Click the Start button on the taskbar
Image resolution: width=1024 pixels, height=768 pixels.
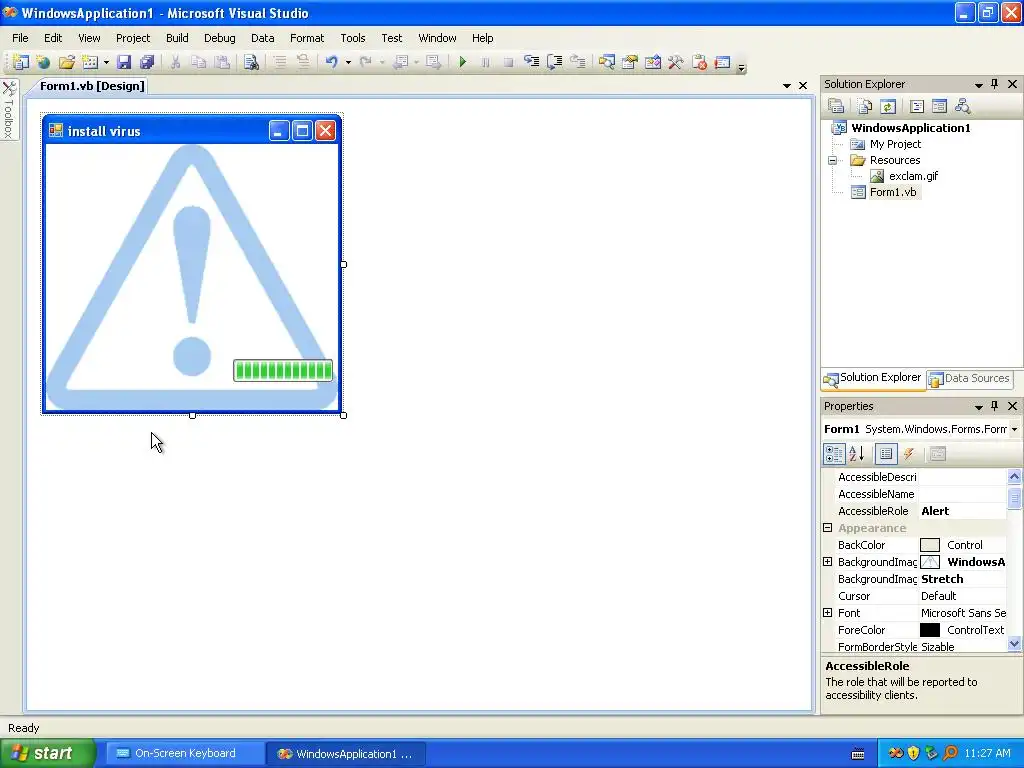coord(48,753)
